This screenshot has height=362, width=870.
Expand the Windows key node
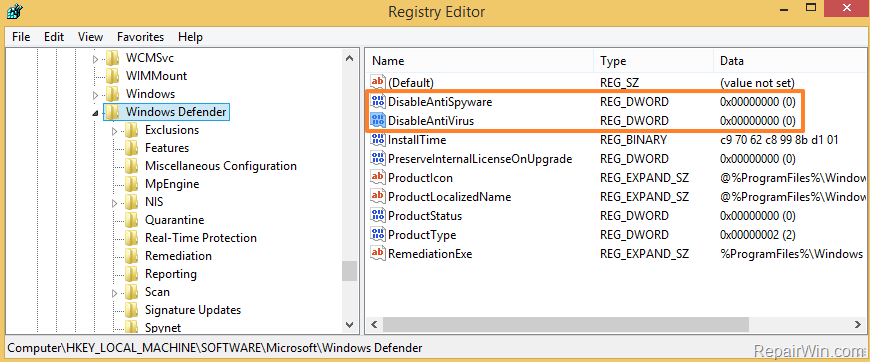tap(95, 95)
